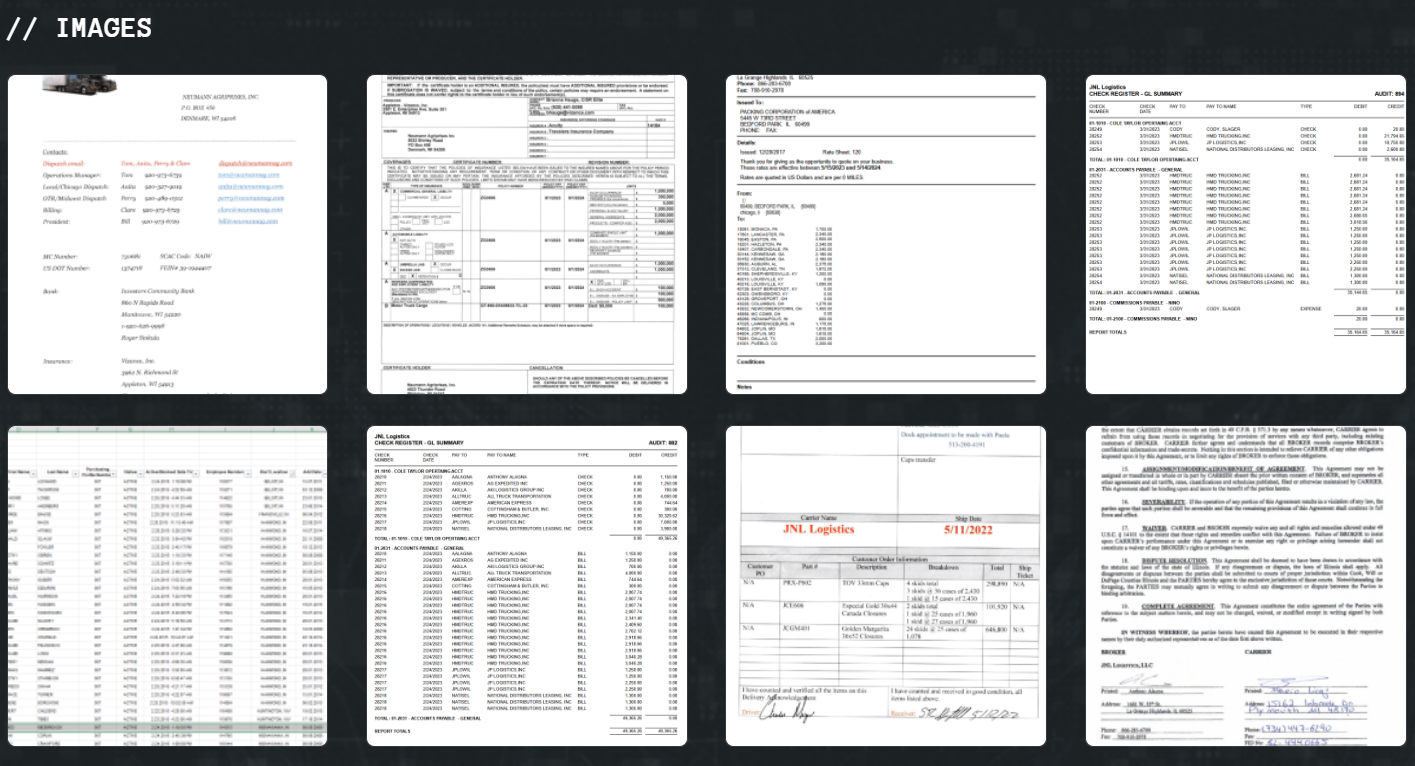Open the Neumann Agriprises contact sheet thumbnail
1415x766 pixels.
tap(167, 234)
